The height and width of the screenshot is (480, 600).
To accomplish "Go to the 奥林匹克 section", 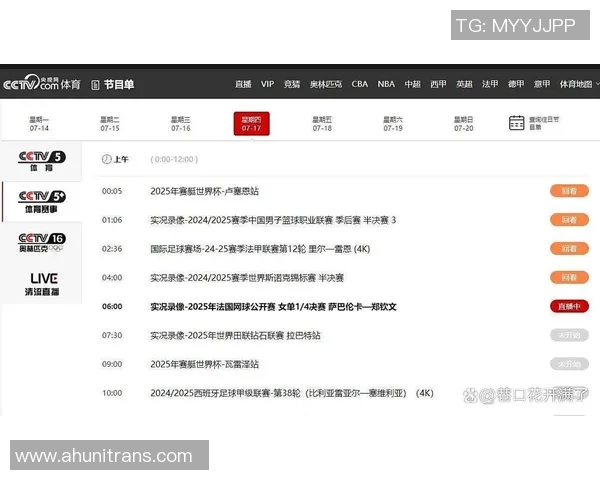I will tap(326, 84).
